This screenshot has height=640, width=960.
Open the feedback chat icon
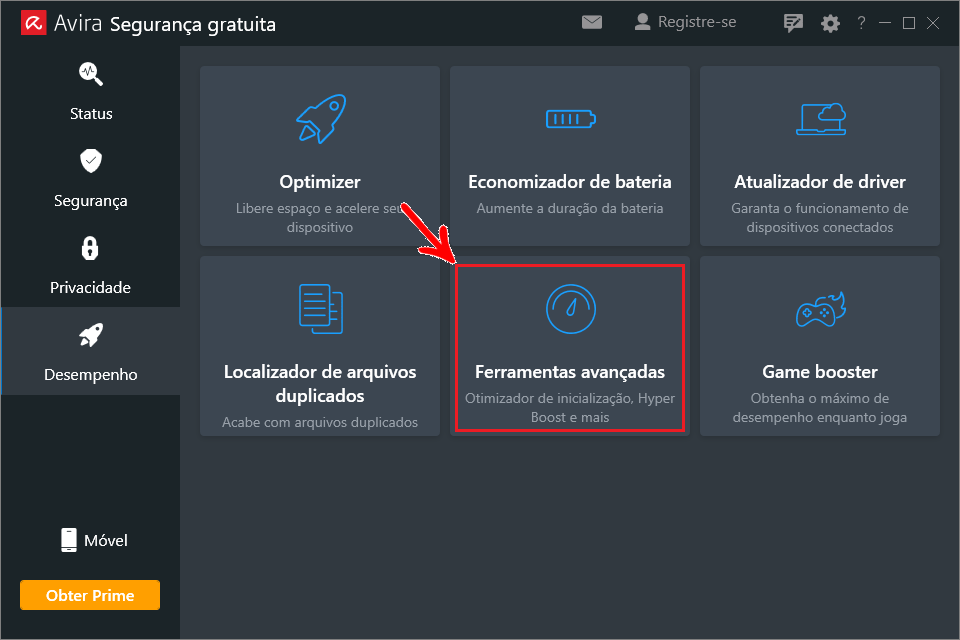pyautogui.click(x=793, y=23)
